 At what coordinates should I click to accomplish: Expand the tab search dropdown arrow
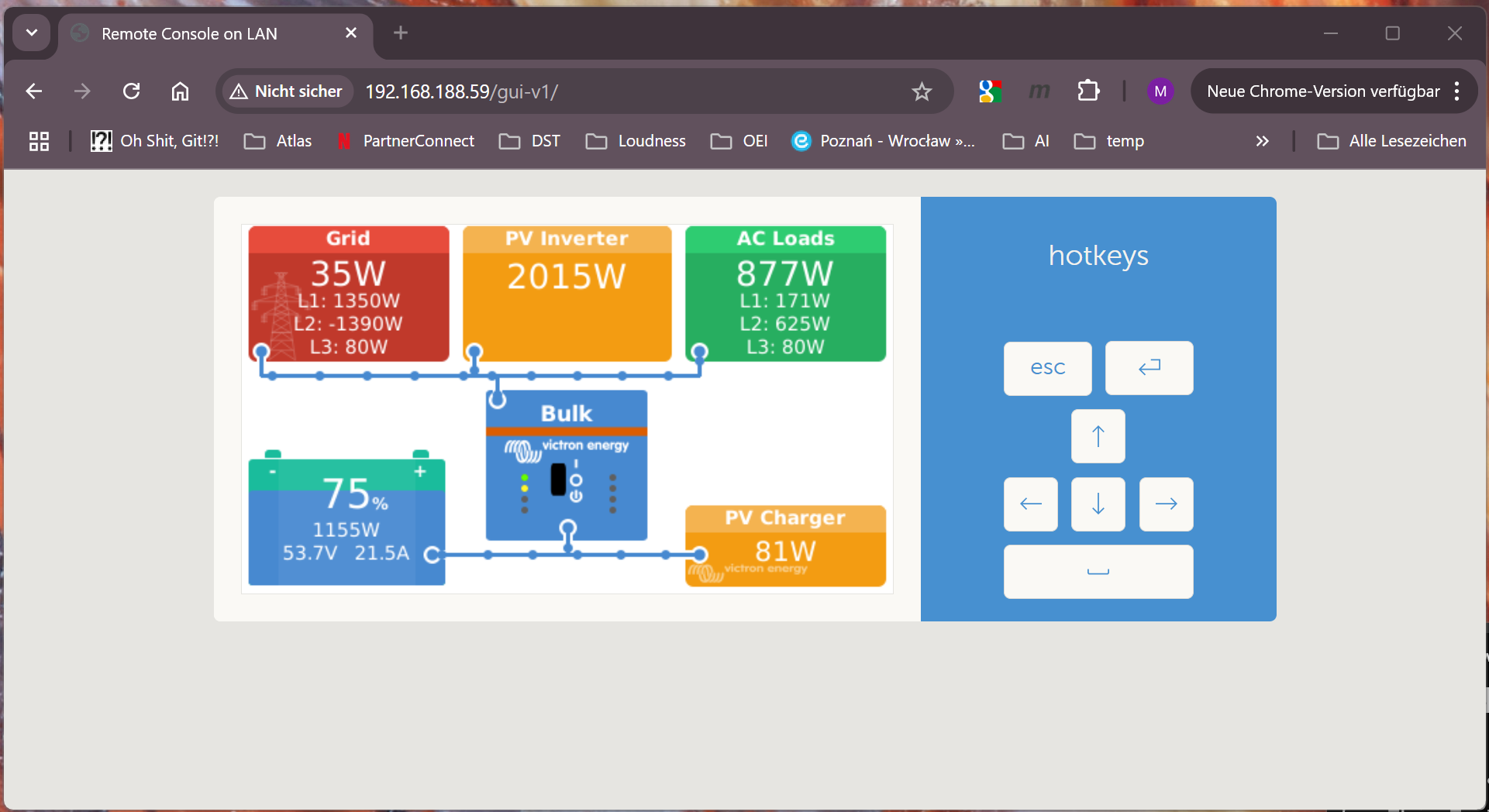[x=32, y=33]
